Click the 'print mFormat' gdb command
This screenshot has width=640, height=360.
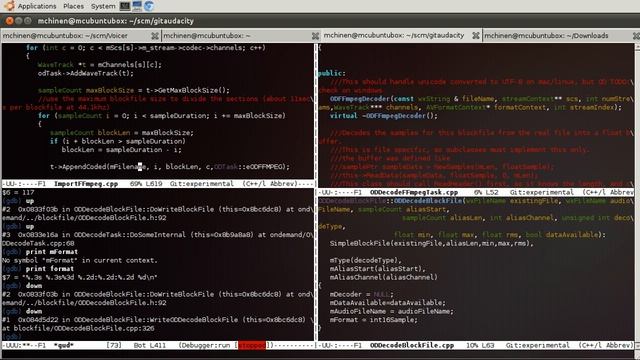coord(51,252)
